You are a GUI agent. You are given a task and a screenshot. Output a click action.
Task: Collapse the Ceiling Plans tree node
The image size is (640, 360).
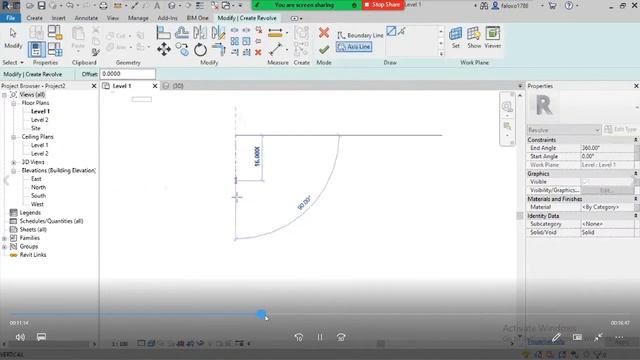point(13,137)
